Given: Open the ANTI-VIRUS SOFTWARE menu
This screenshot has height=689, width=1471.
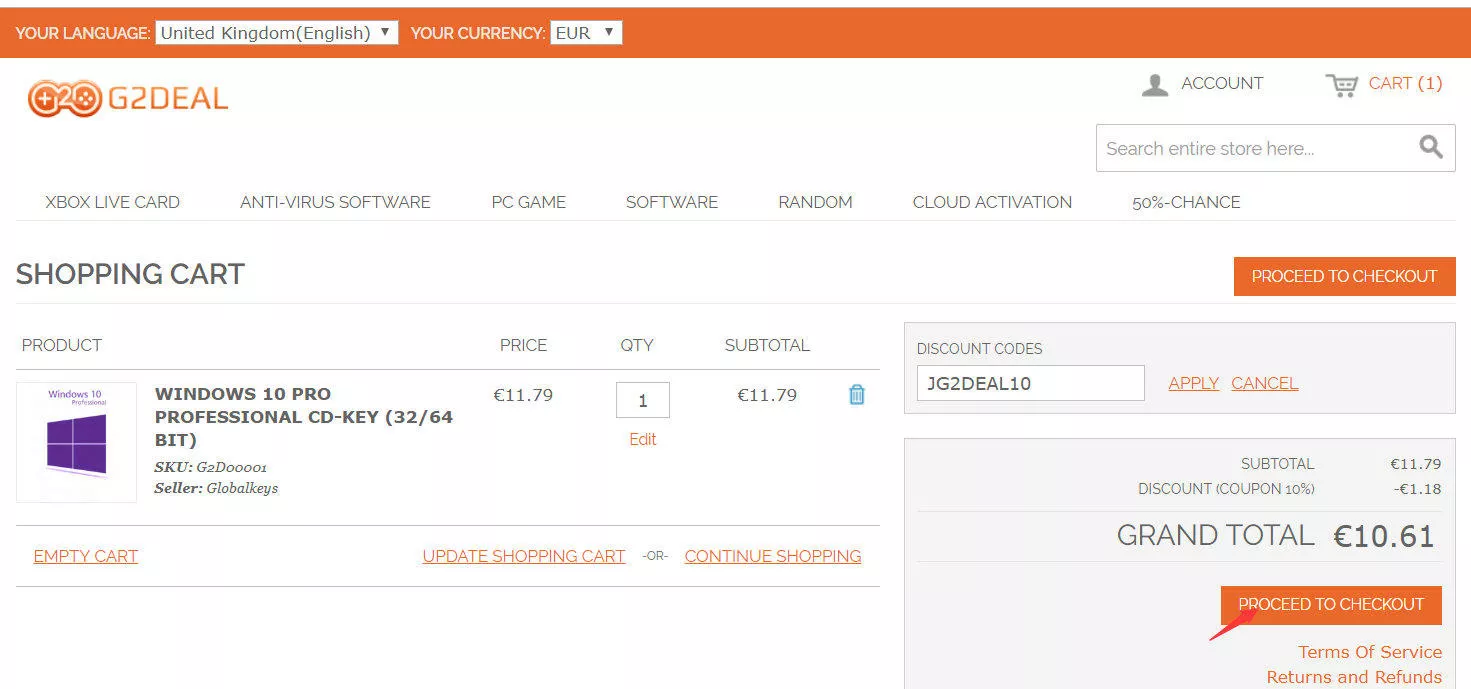Looking at the screenshot, I should (x=335, y=202).
